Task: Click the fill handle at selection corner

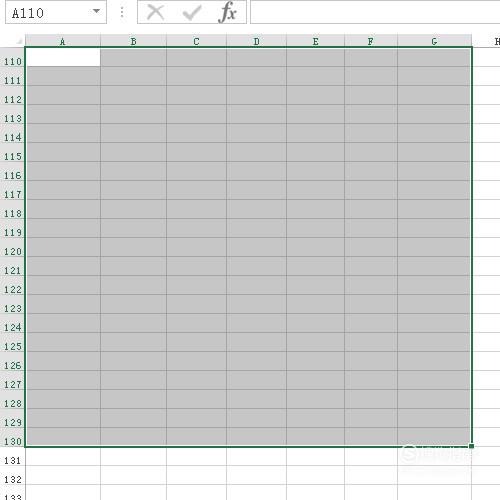Action: click(471, 446)
